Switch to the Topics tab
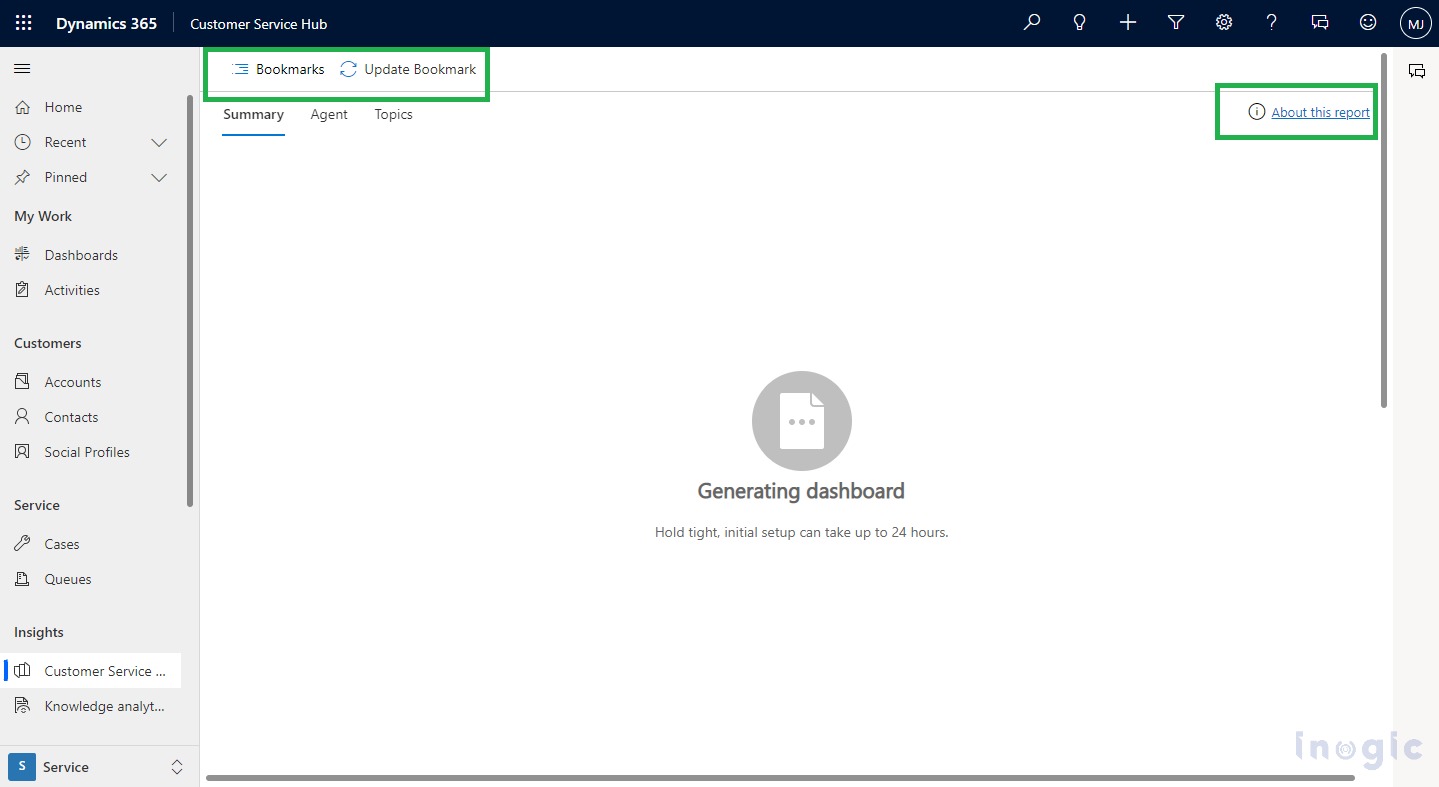The image size is (1439, 787). click(x=393, y=115)
